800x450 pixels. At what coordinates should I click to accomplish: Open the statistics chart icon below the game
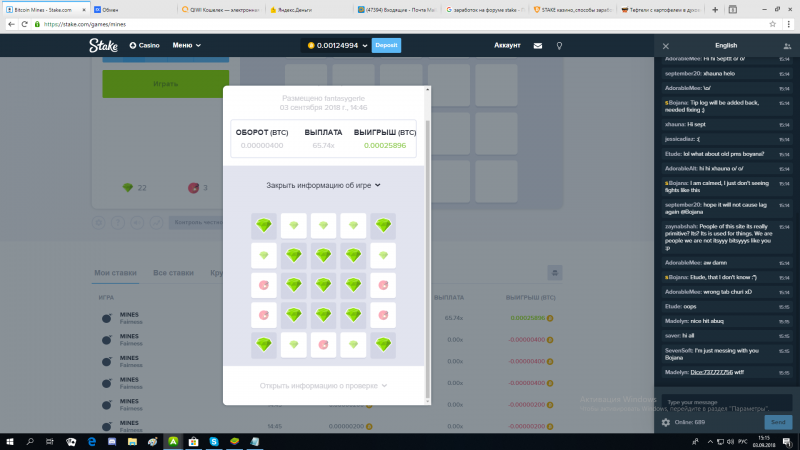coord(156,222)
